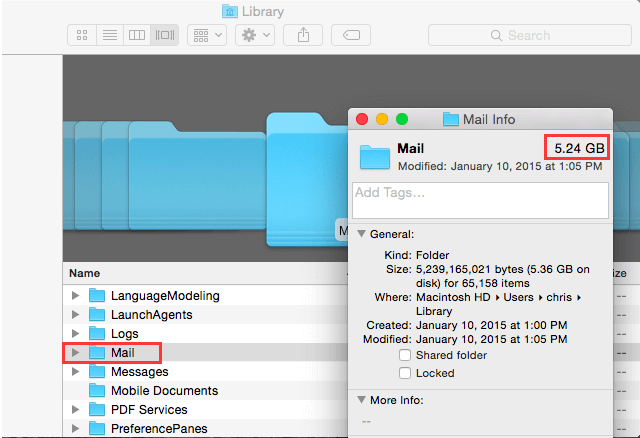Click the Kind: Folder value
This screenshot has height=438, width=640.
[x=432, y=255]
